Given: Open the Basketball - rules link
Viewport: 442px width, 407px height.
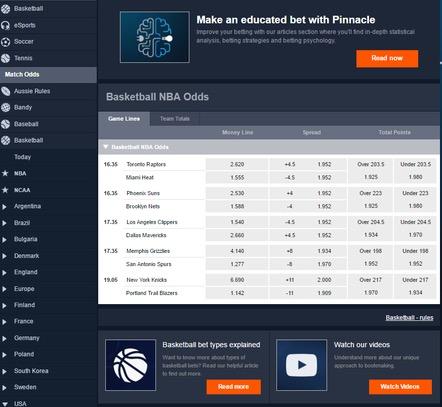Looking at the screenshot, I should pyautogui.click(x=409, y=318).
